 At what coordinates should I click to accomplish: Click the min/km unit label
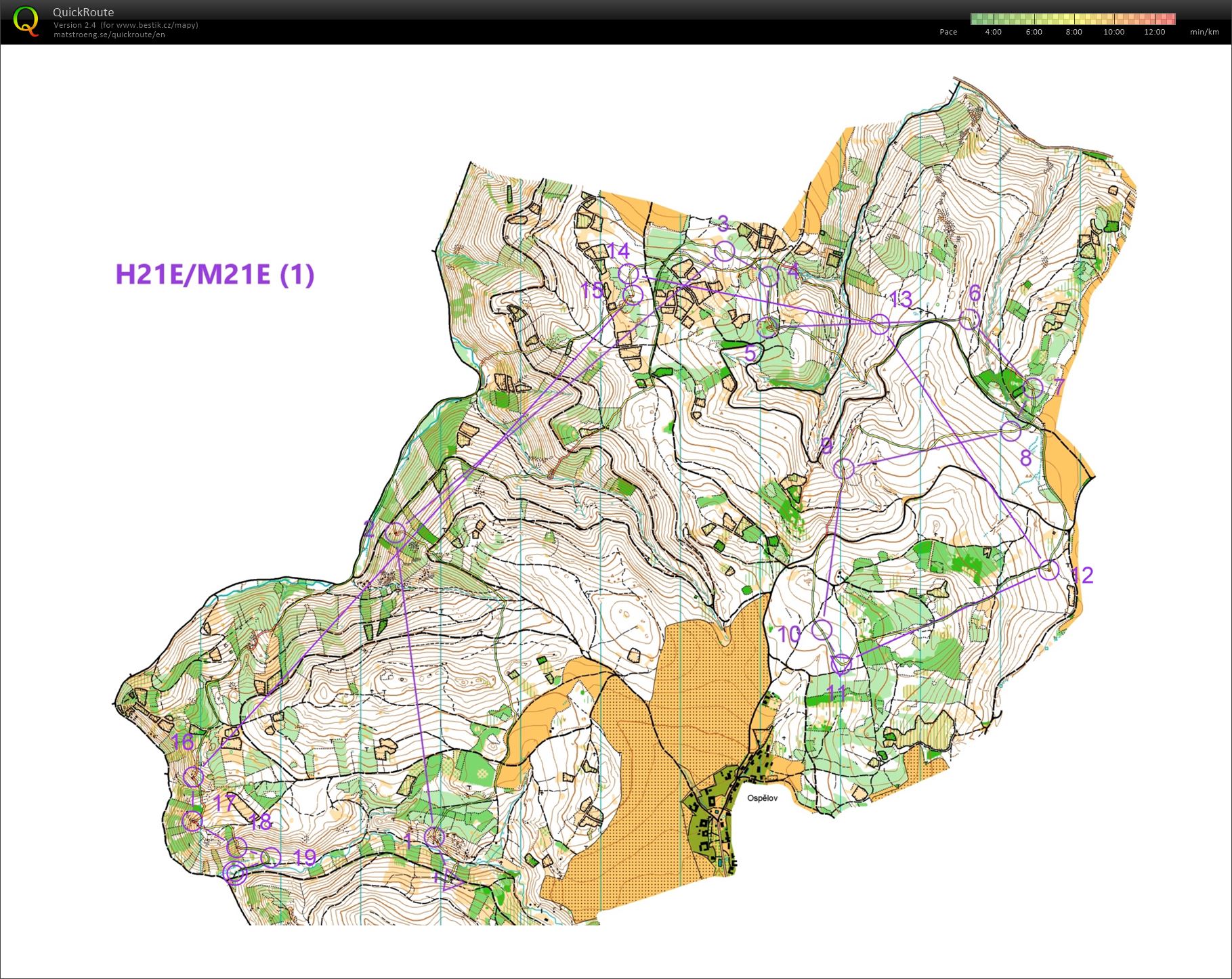(1204, 32)
